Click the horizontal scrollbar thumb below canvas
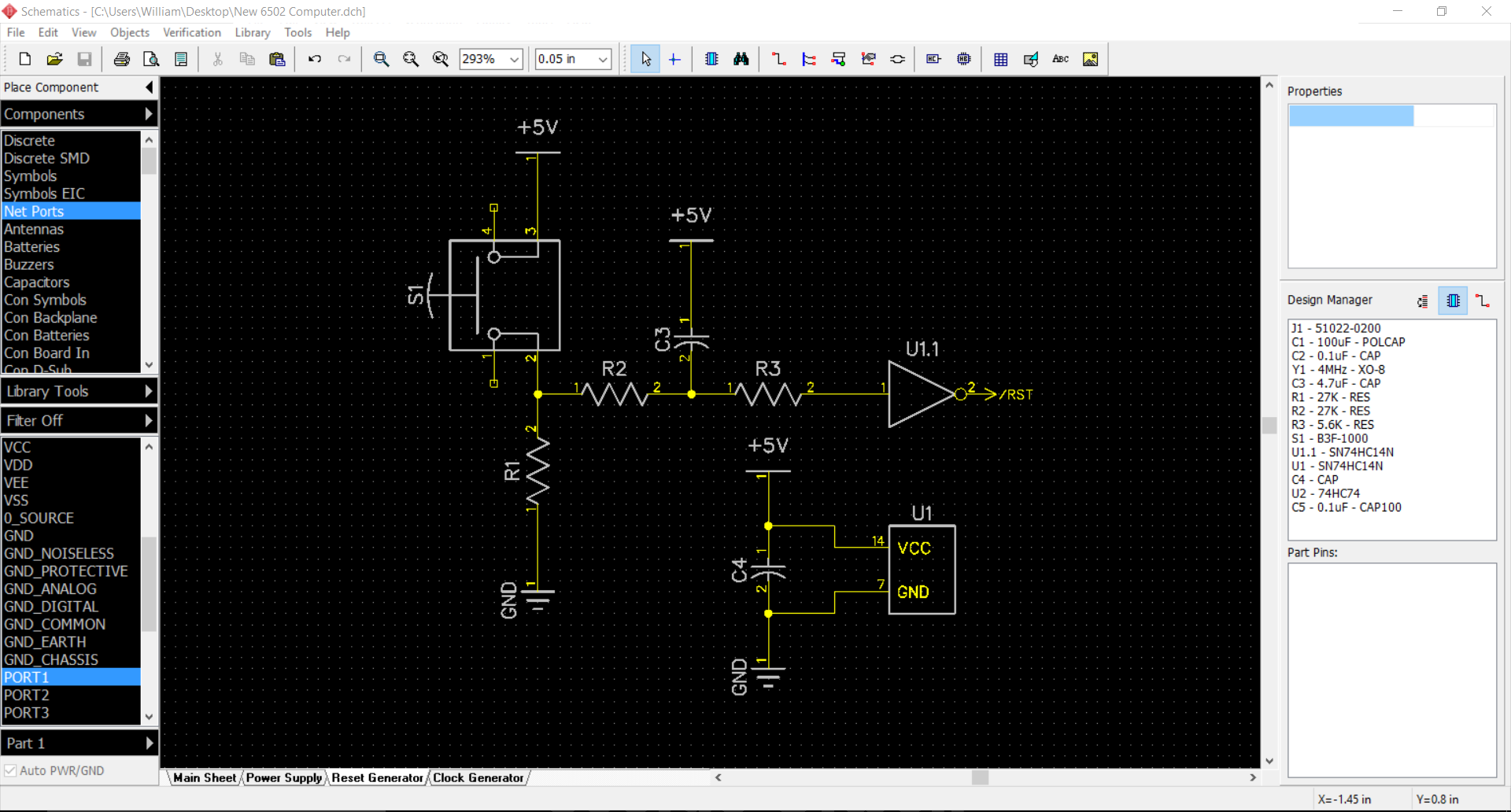Image resolution: width=1511 pixels, height=812 pixels. 980,777
